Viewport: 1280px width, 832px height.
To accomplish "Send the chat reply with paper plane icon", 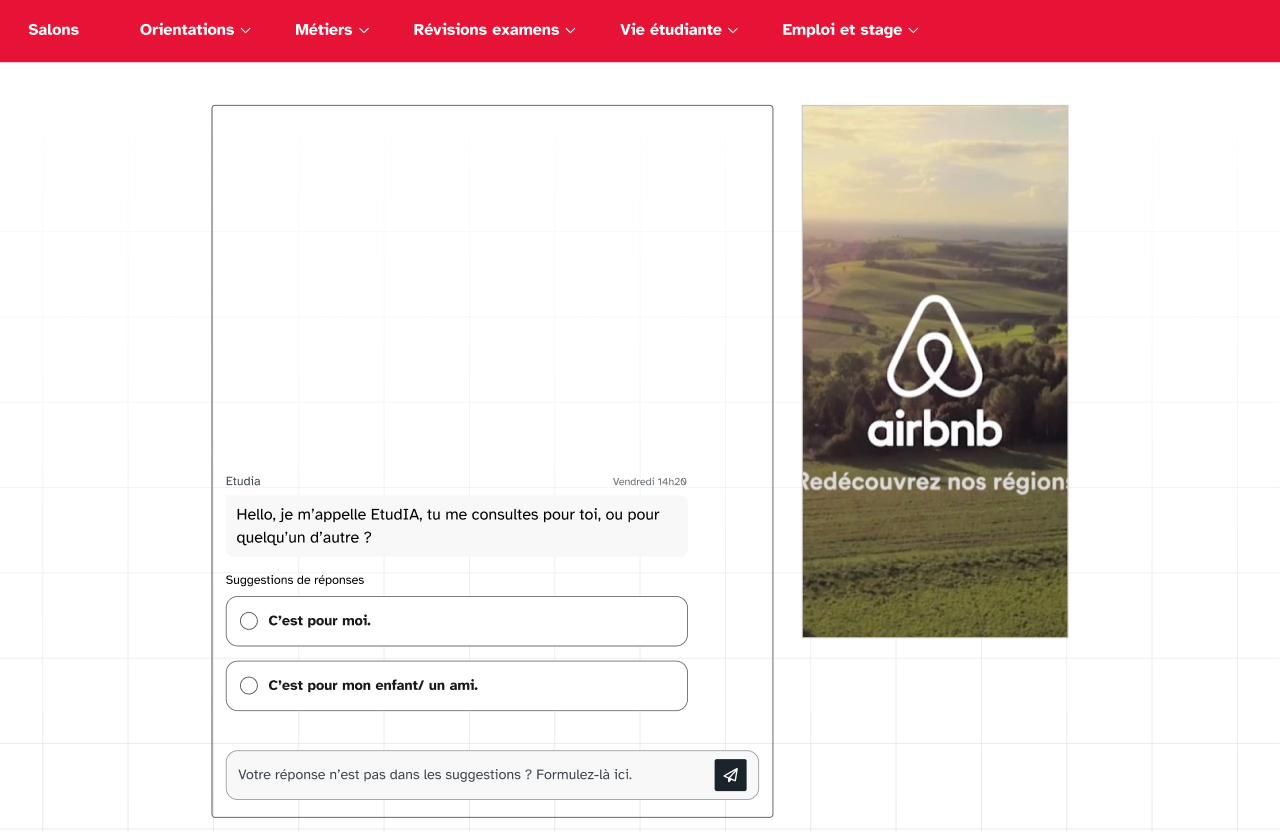I will pos(730,775).
